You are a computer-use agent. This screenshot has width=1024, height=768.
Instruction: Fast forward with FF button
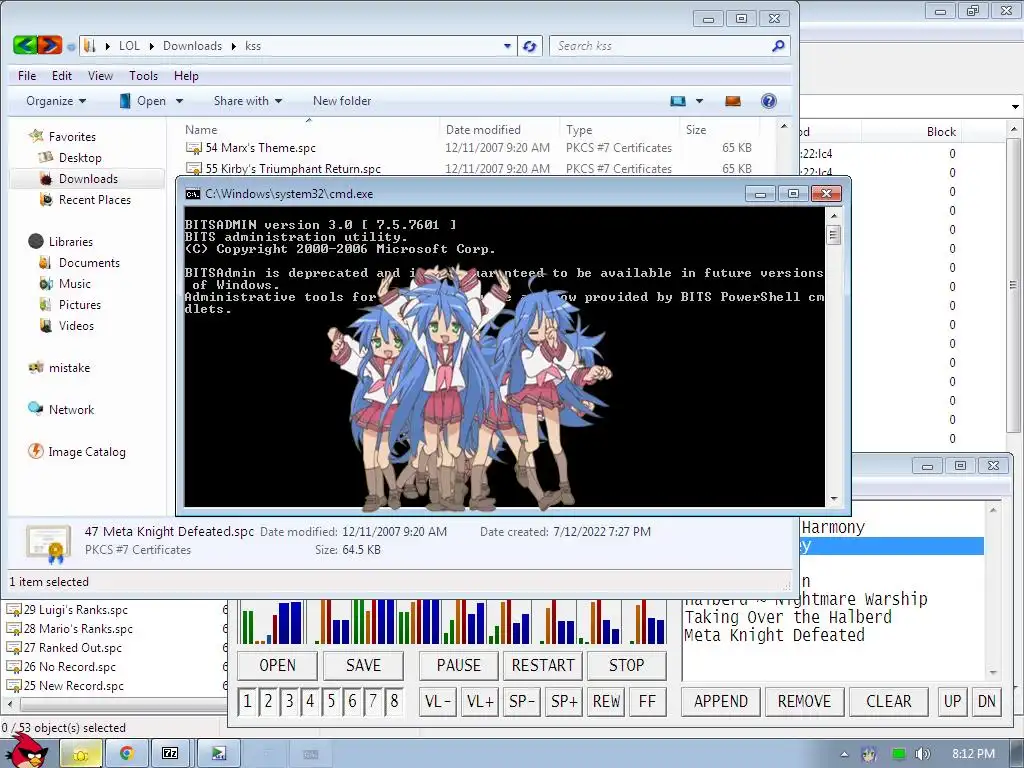(647, 701)
